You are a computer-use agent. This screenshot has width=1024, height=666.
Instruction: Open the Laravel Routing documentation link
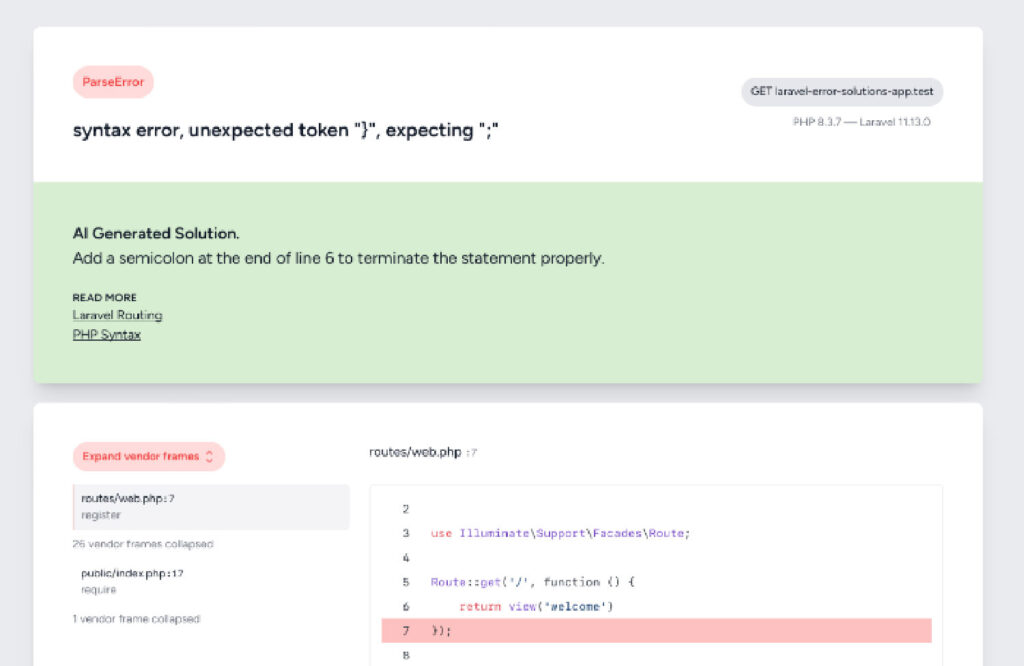coord(117,315)
